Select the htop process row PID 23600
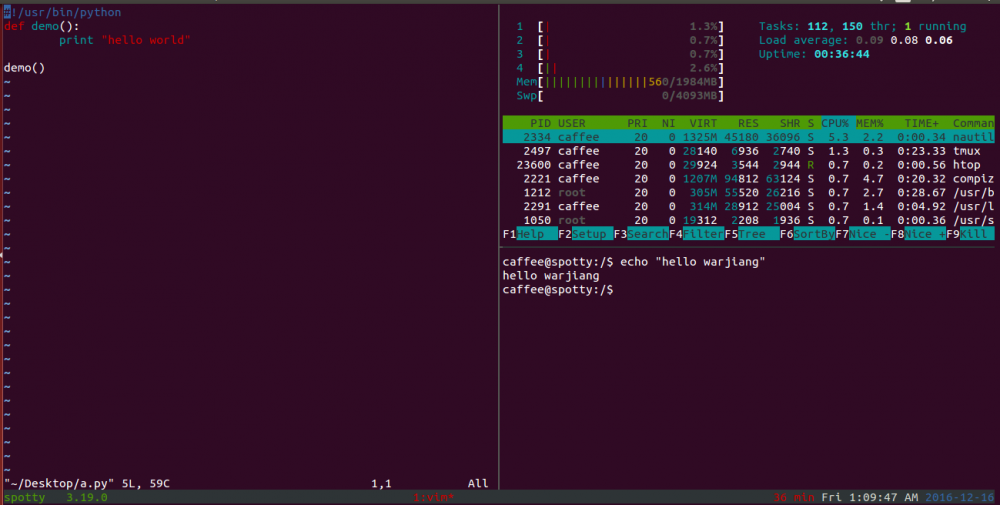 coord(748,165)
